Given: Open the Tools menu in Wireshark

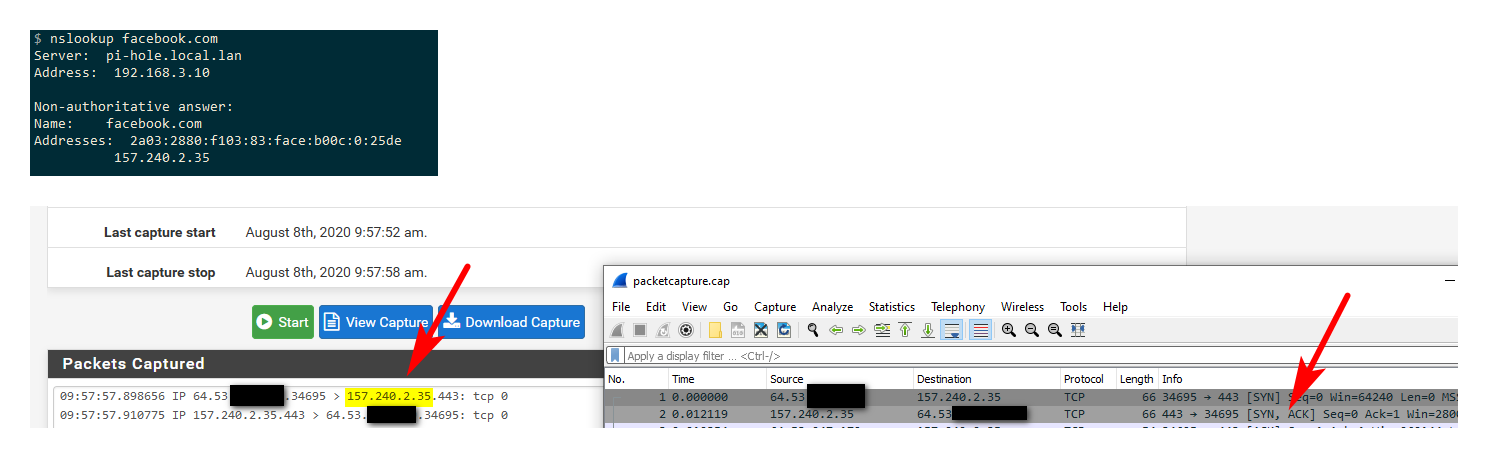Looking at the screenshot, I should coord(1073,307).
